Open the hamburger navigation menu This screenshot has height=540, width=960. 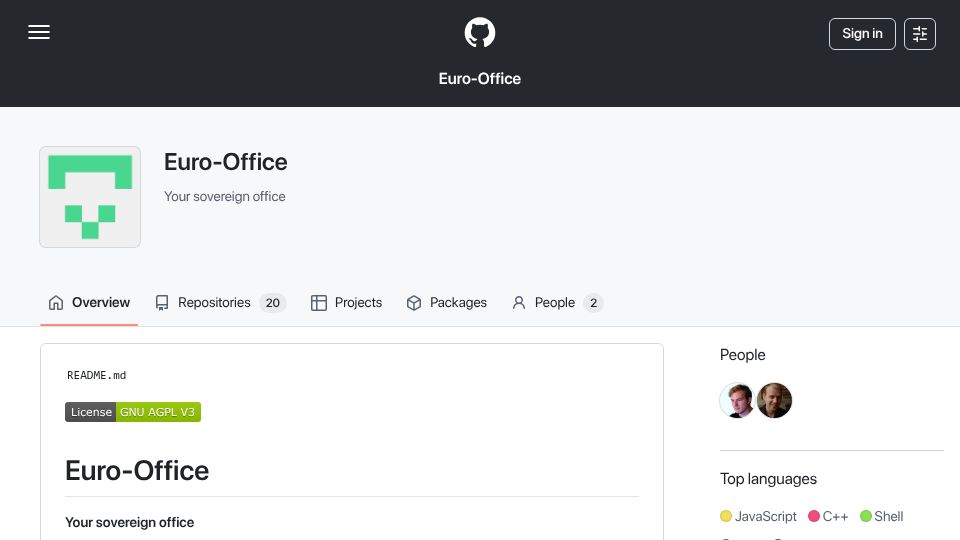pos(39,32)
